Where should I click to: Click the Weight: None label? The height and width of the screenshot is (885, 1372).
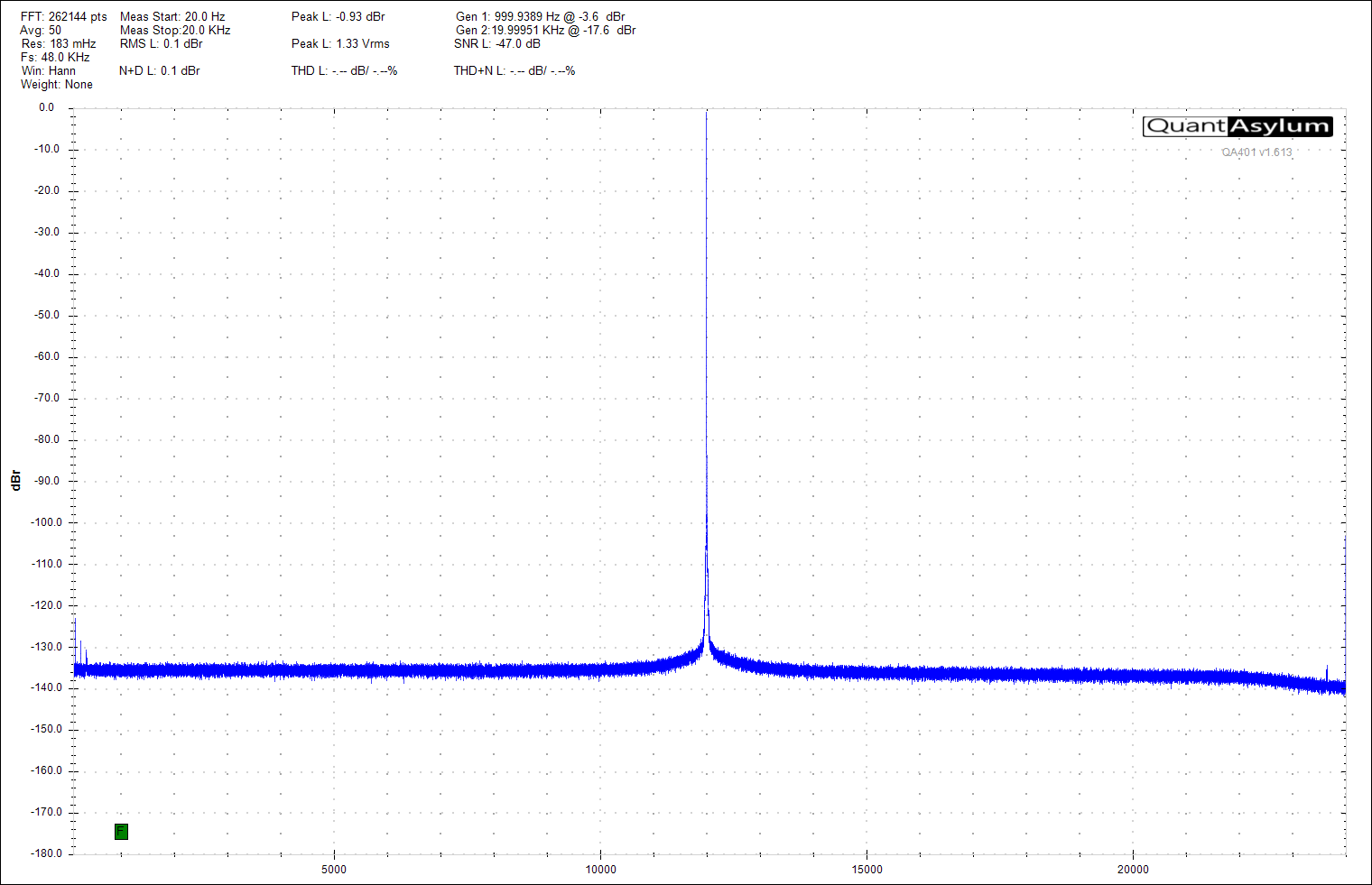coord(57,85)
